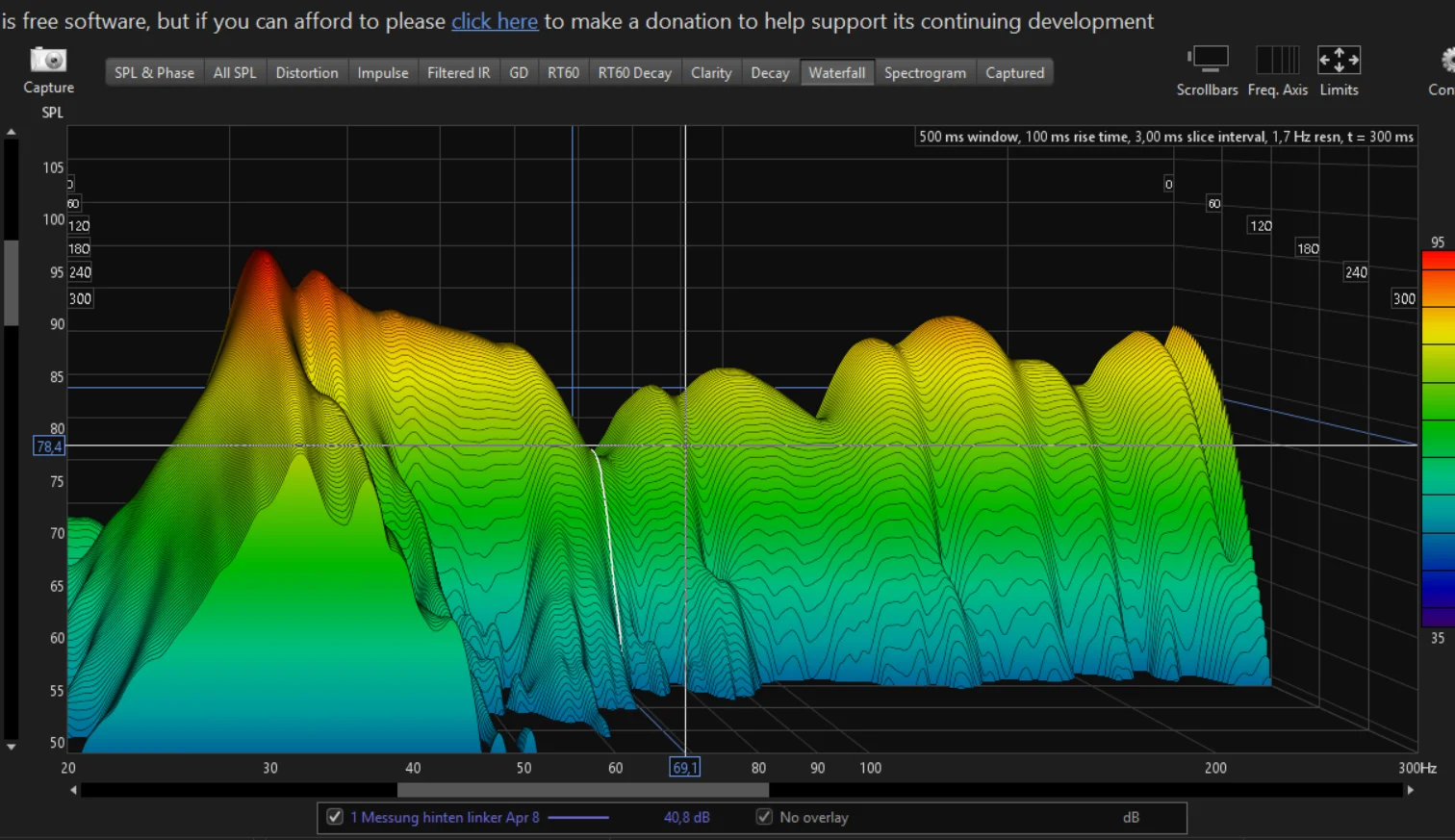
Task: Switch to the Captured tab
Action: (x=1015, y=72)
